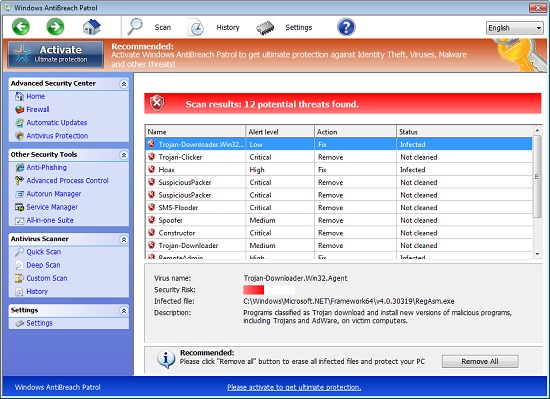Click the blue help question mark icon
This screenshot has width=550, height=399.
point(346,27)
